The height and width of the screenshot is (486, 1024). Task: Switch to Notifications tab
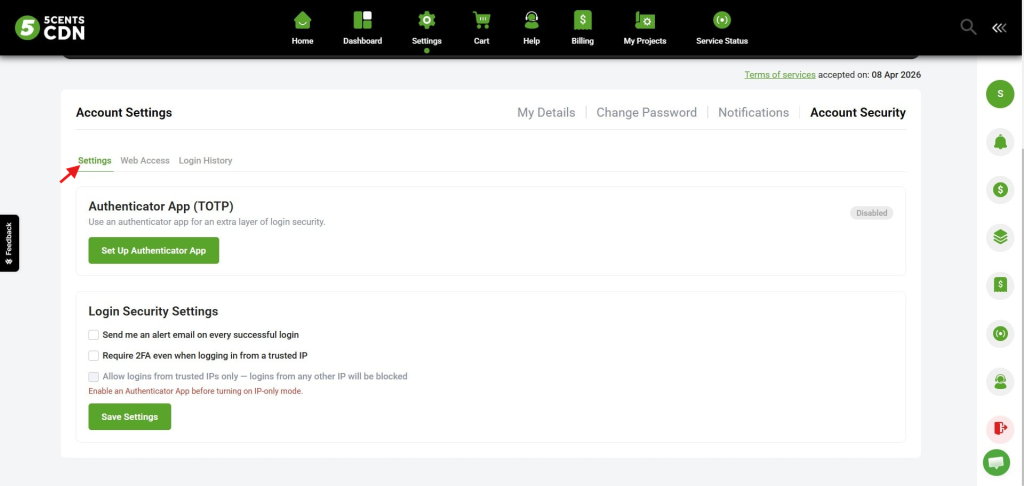[754, 112]
